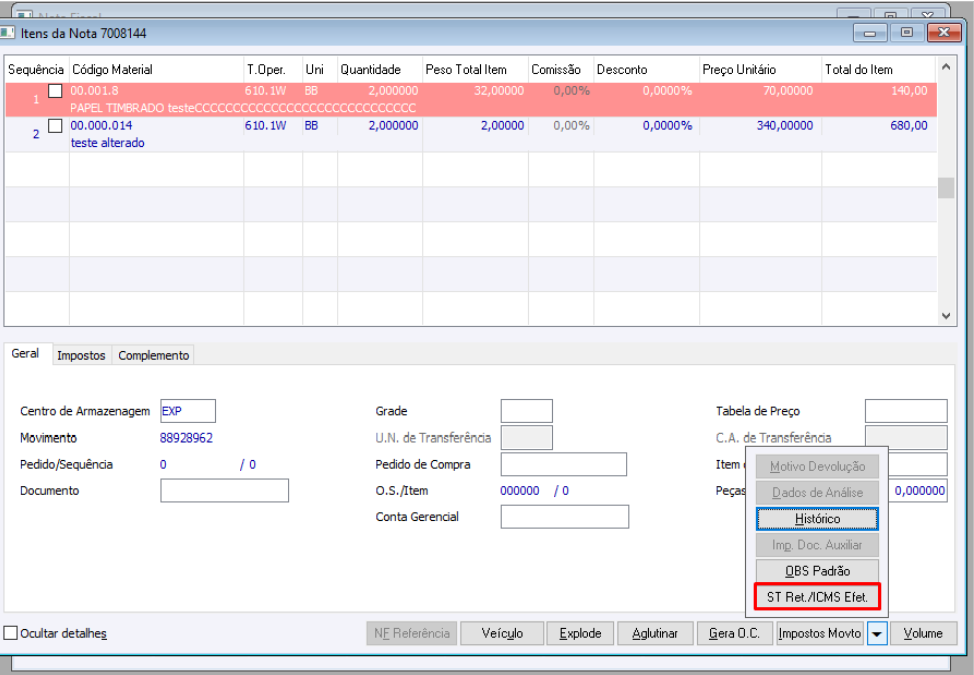Click the Comissão column header
The height and width of the screenshot is (675, 974).
560,70
